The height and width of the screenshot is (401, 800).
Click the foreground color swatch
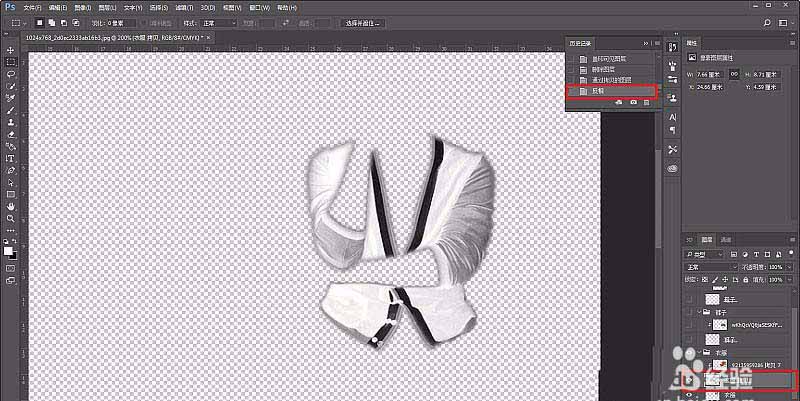(x=8, y=249)
